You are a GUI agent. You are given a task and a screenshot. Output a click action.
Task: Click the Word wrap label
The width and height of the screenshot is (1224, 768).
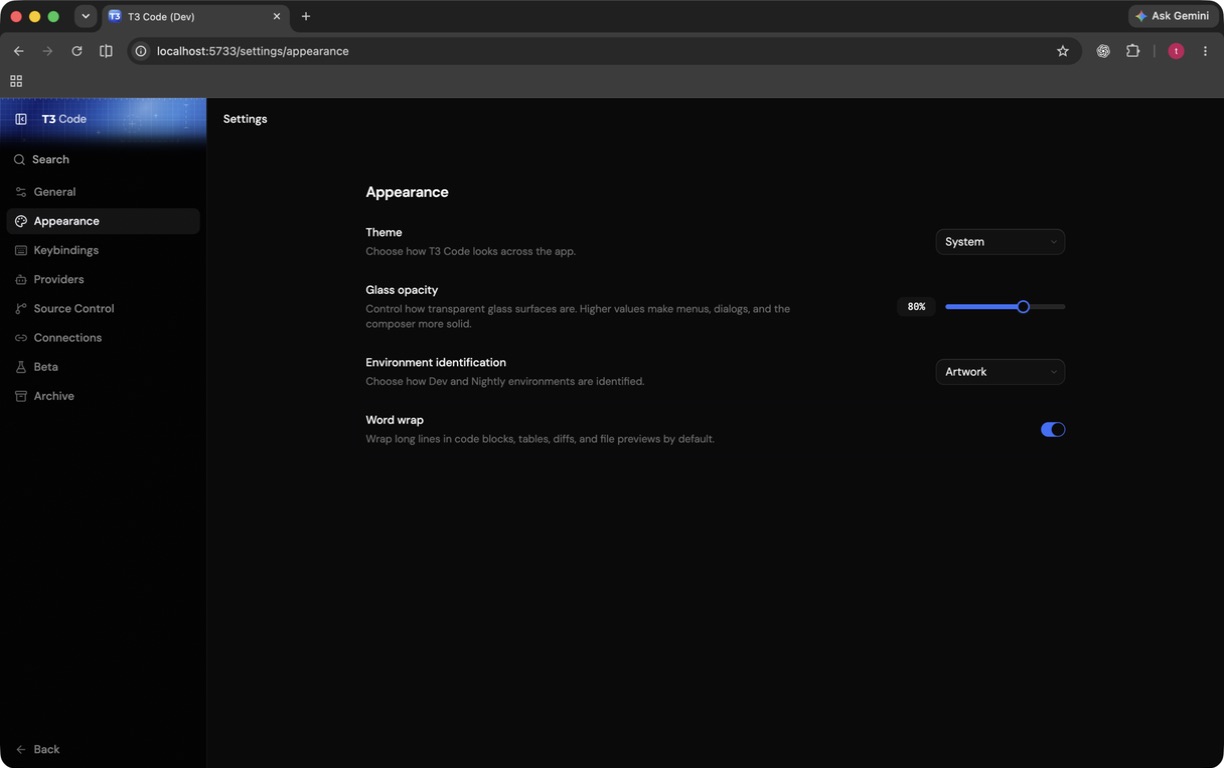395,420
